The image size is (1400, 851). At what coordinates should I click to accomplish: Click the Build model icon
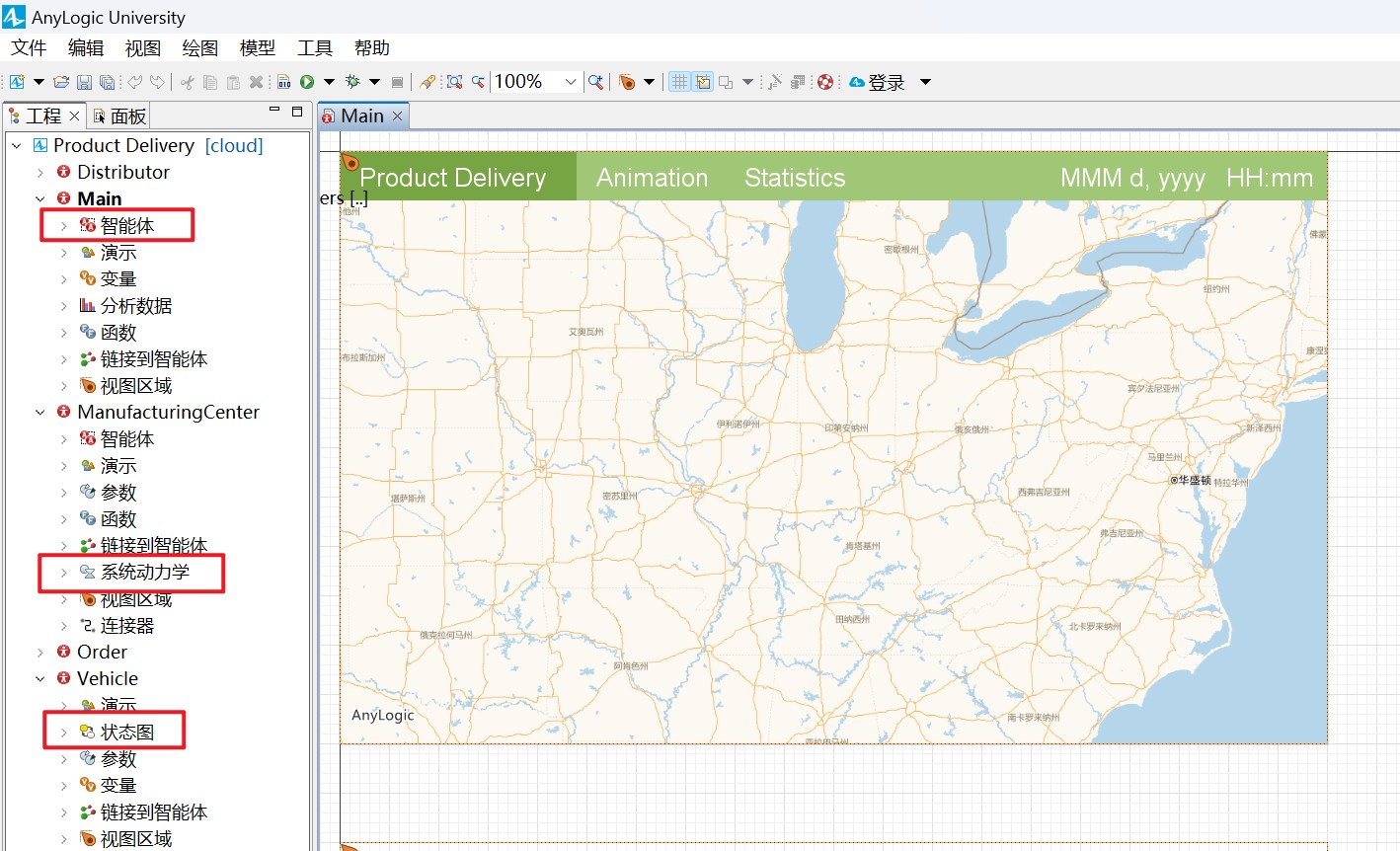tap(283, 82)
